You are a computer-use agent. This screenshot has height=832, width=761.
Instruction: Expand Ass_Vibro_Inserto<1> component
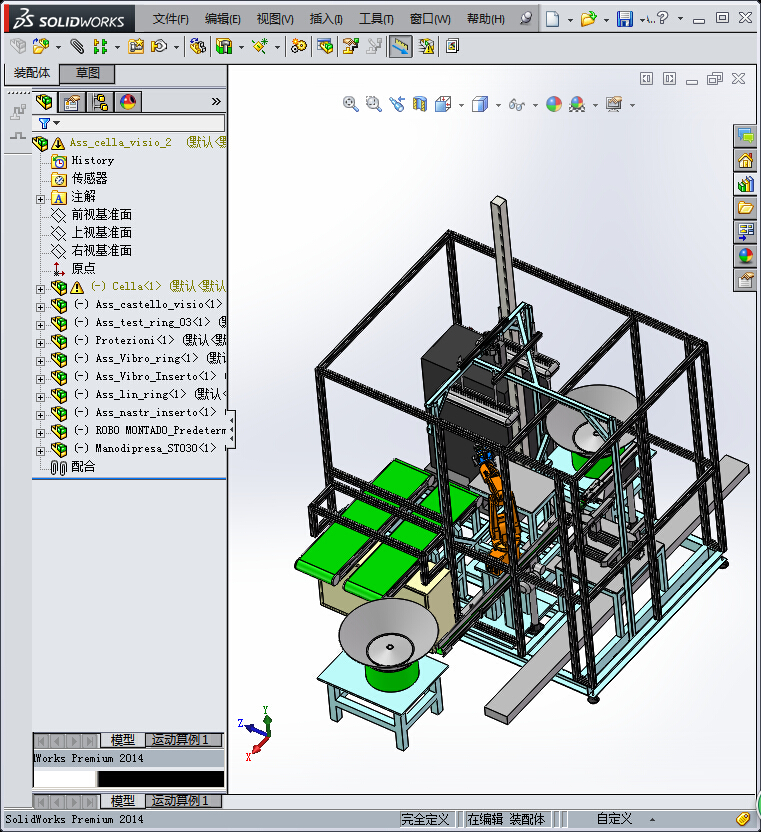coord(40,379)
